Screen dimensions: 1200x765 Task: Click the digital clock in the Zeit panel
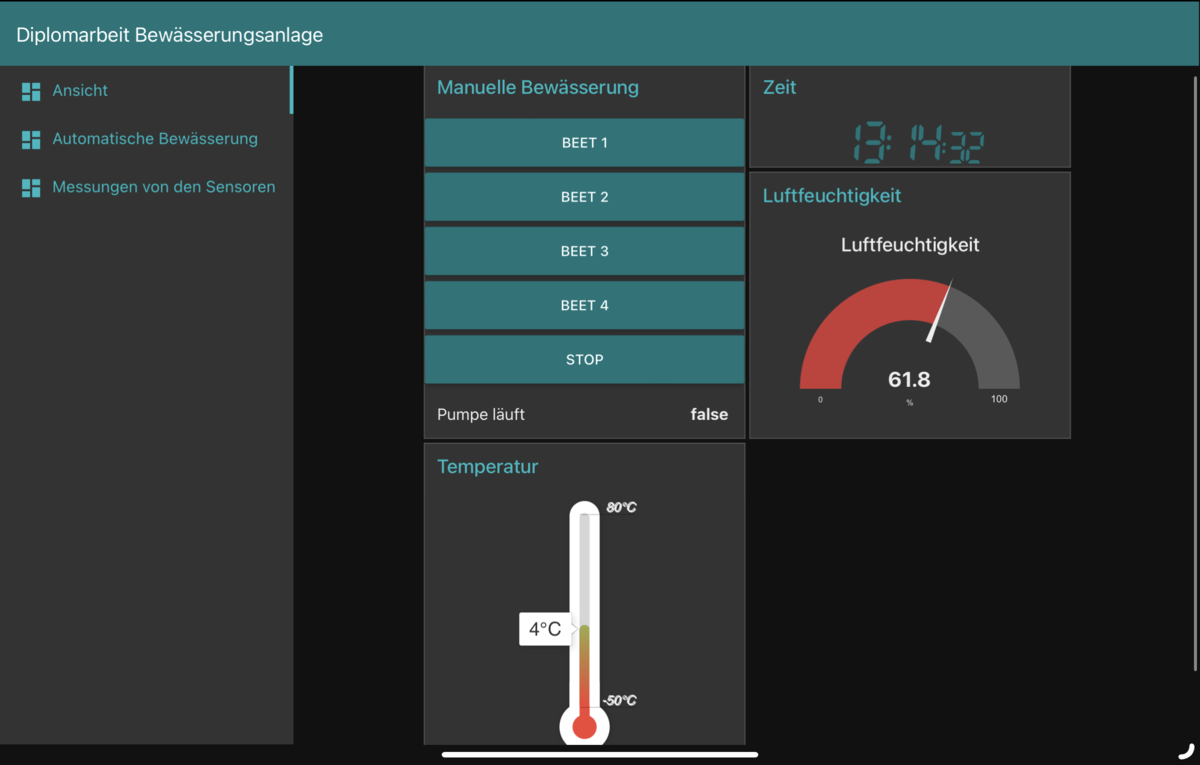click(917, 144)
